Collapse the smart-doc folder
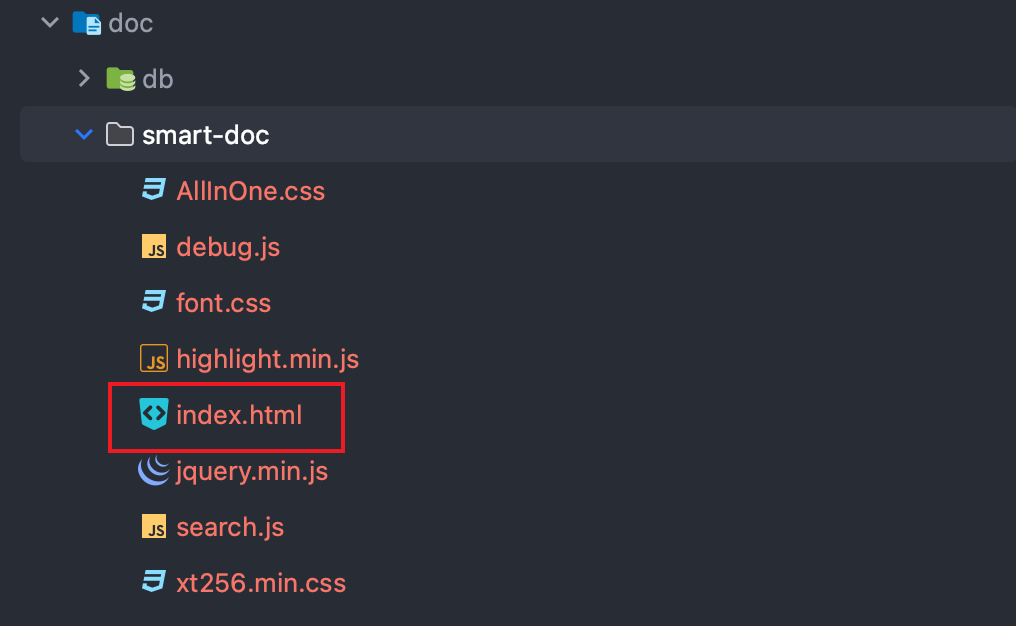 point(83,134)
